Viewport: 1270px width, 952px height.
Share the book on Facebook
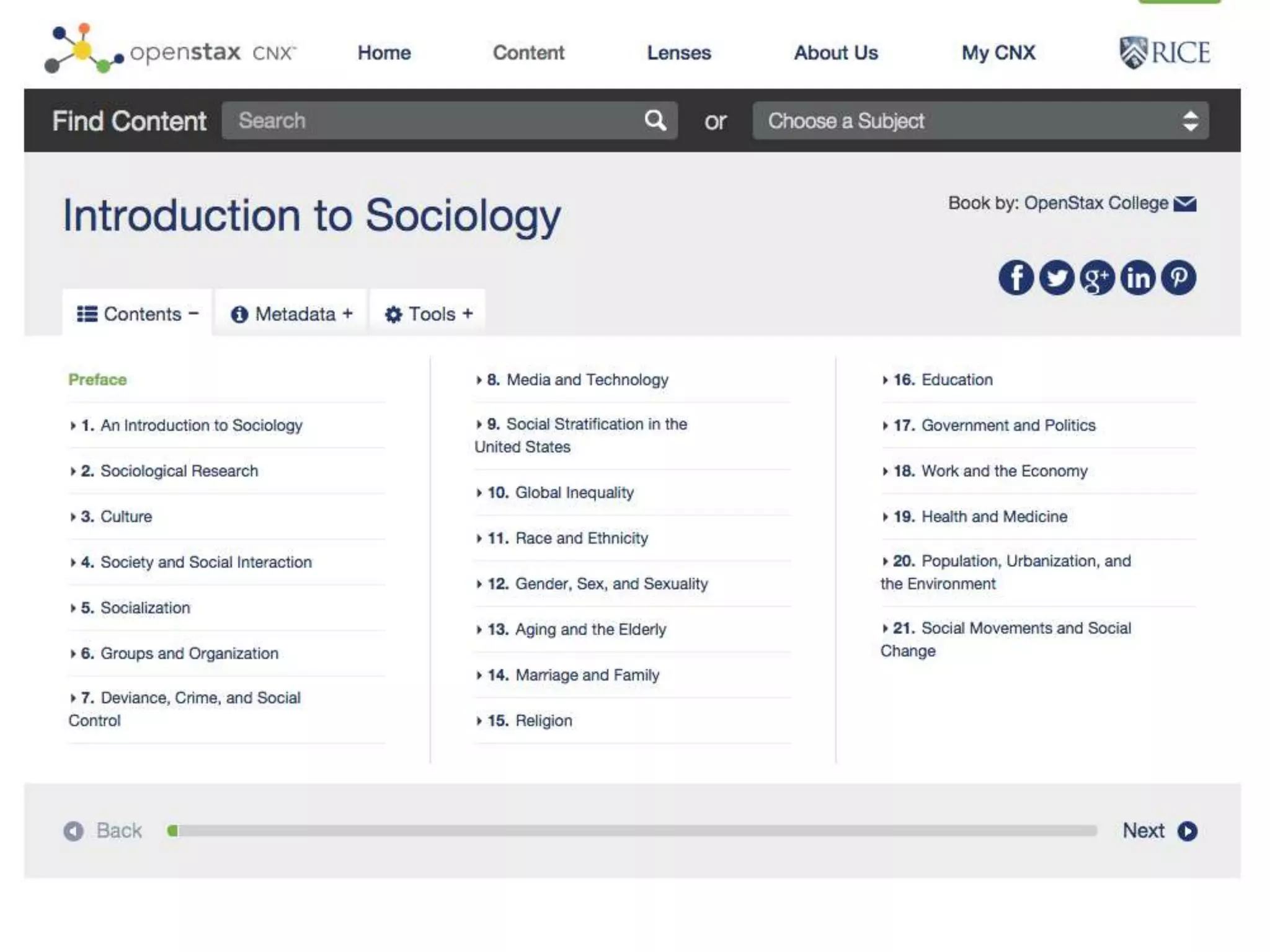[x=1016, y=278]
